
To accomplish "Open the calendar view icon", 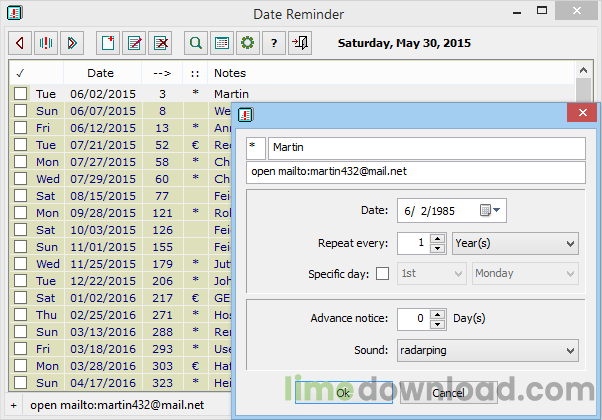I will point(222,43).
